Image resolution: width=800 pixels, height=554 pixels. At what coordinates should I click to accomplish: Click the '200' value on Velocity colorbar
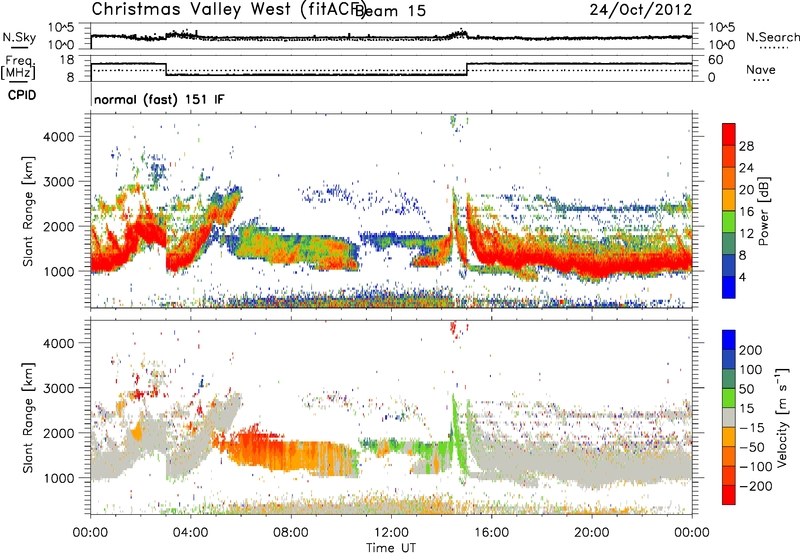tap(751, 350)
